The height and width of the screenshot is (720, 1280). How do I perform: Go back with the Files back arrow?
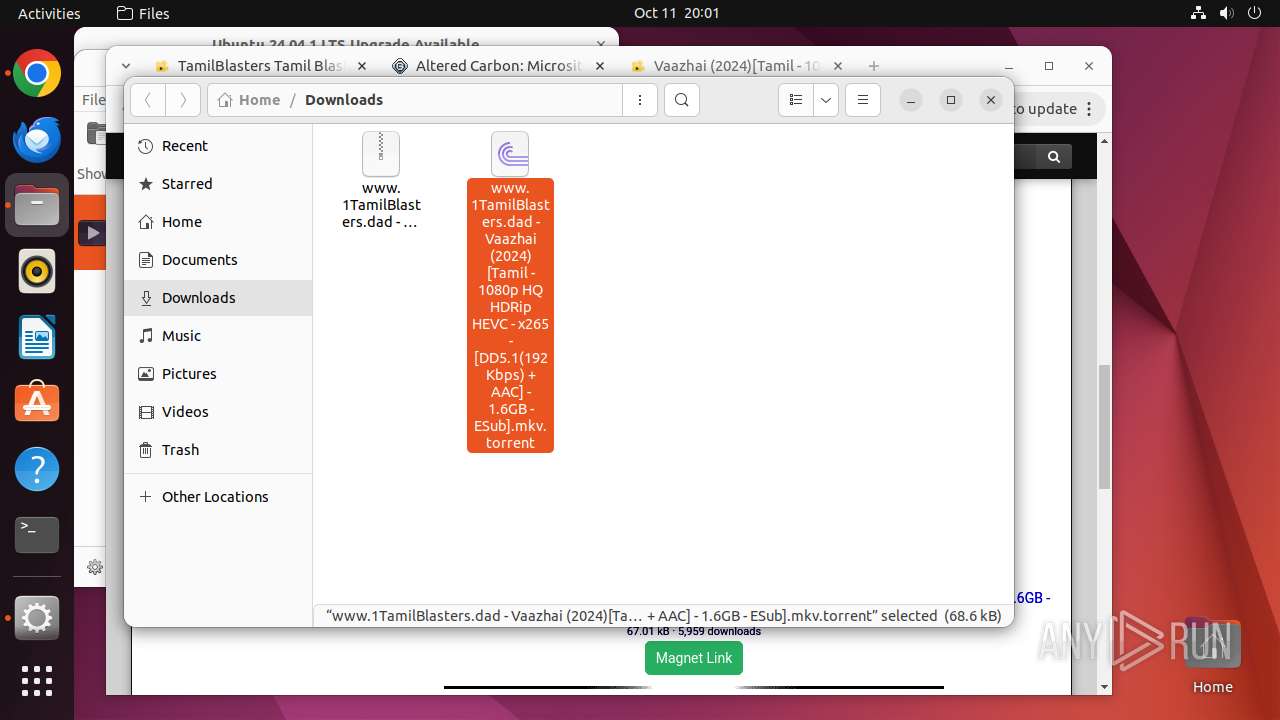(x=148, y=100)
